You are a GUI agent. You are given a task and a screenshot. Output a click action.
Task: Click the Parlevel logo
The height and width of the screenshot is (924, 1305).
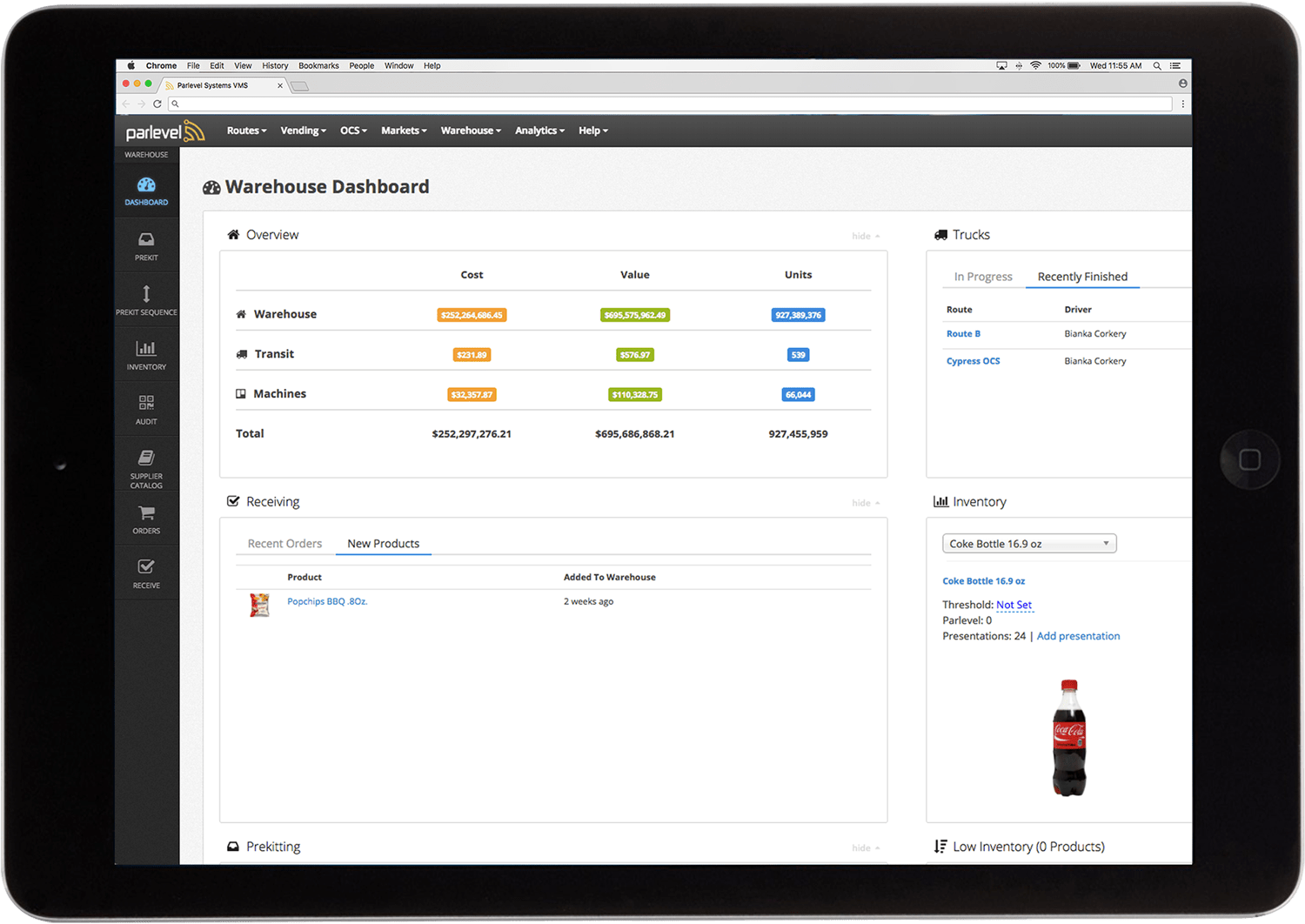click(165, 131)
